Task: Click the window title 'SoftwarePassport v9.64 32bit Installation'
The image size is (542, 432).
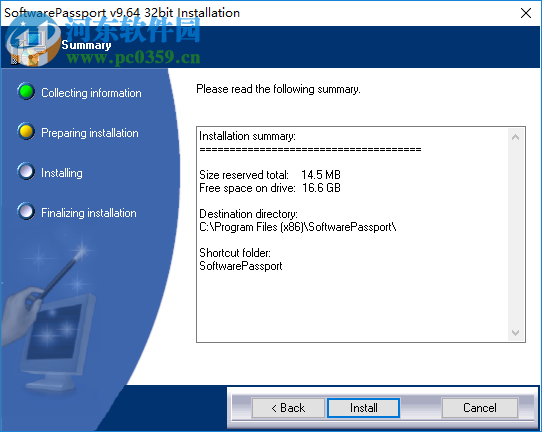Action: point(122,13)
